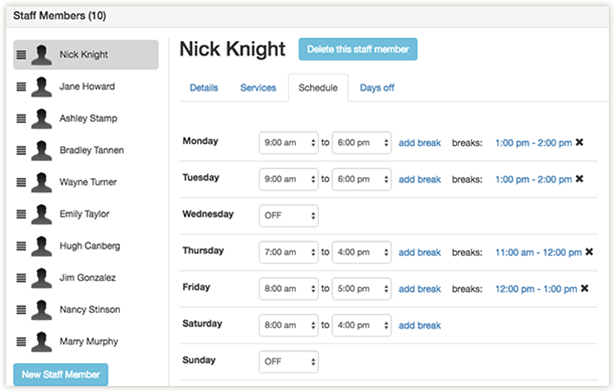615x392 pixels.
Task: Edit Friday break 12:00 pm - 1:00 pm
Action: click(536, 289)
